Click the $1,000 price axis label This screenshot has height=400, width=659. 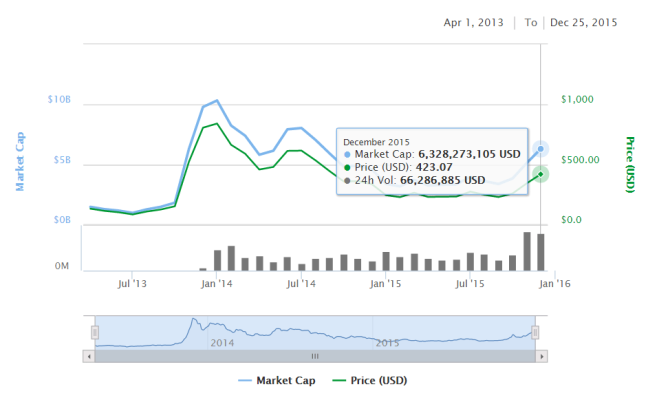(x=577, y=100)
